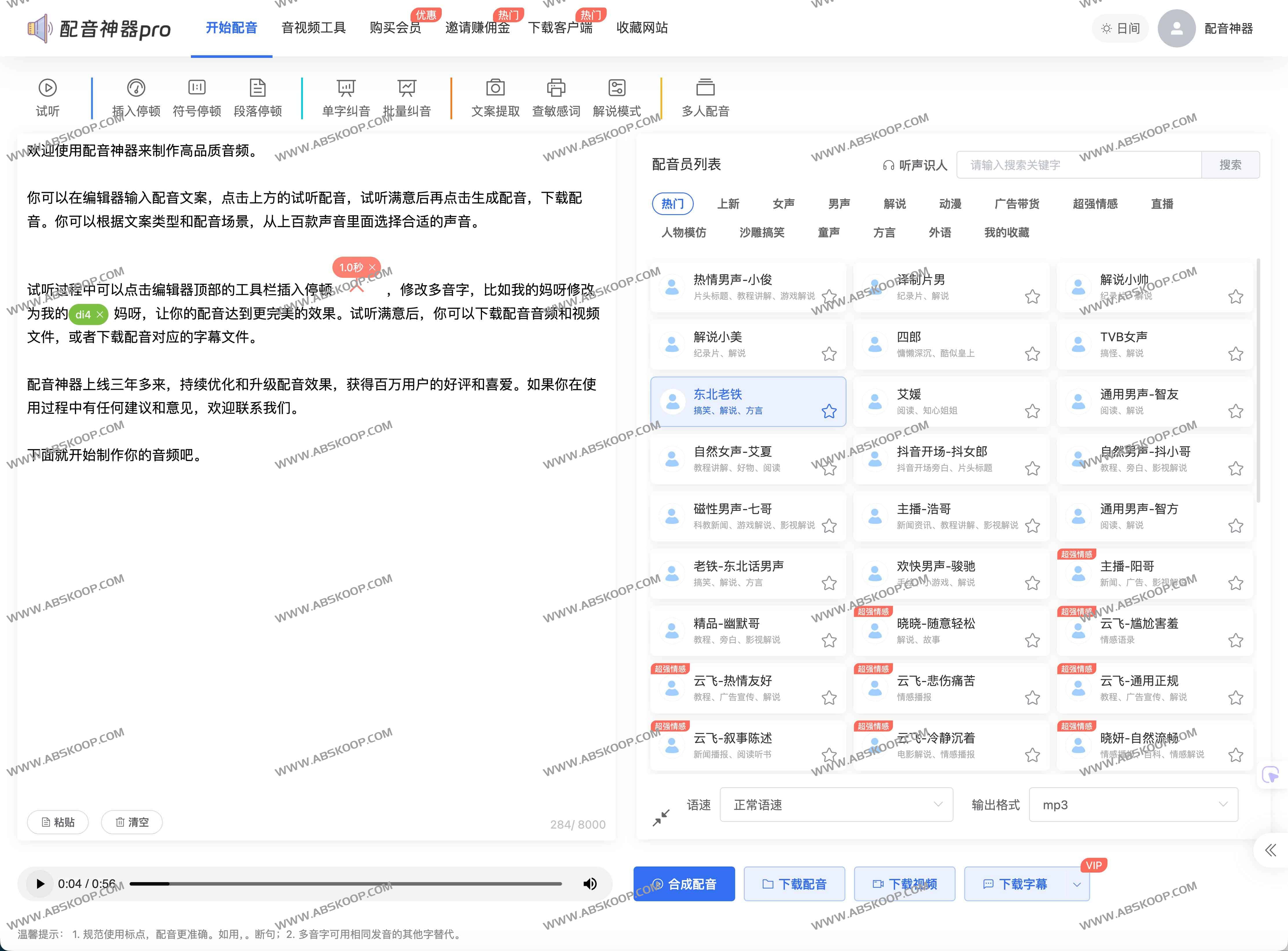Mute audio with the speaker volume icon
Screen dimensions: 1288x951
tap(590, 884)
